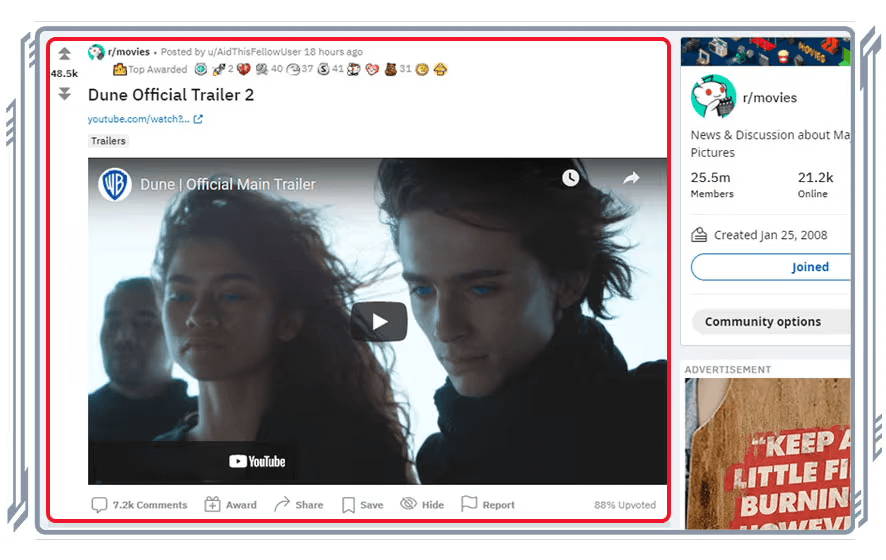Click the gold coin award icon
886x560 pixels.
pyautogui.click(x=422, y=70)
